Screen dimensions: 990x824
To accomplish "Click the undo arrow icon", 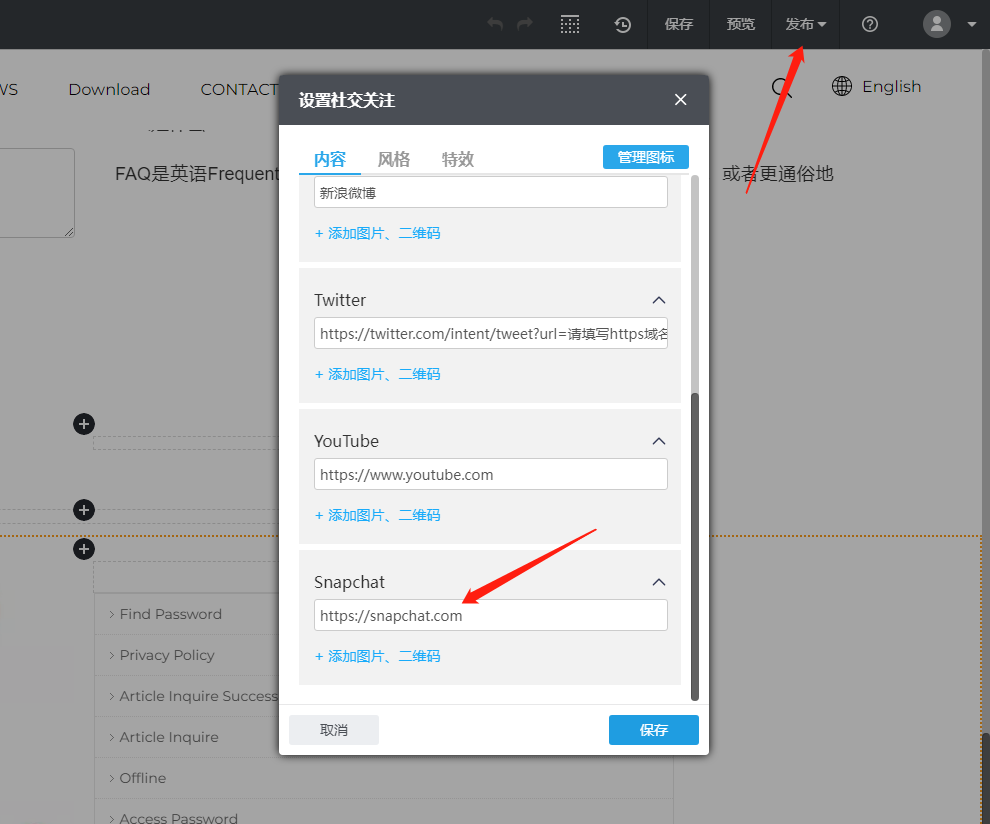I will [x=494, y=24].
